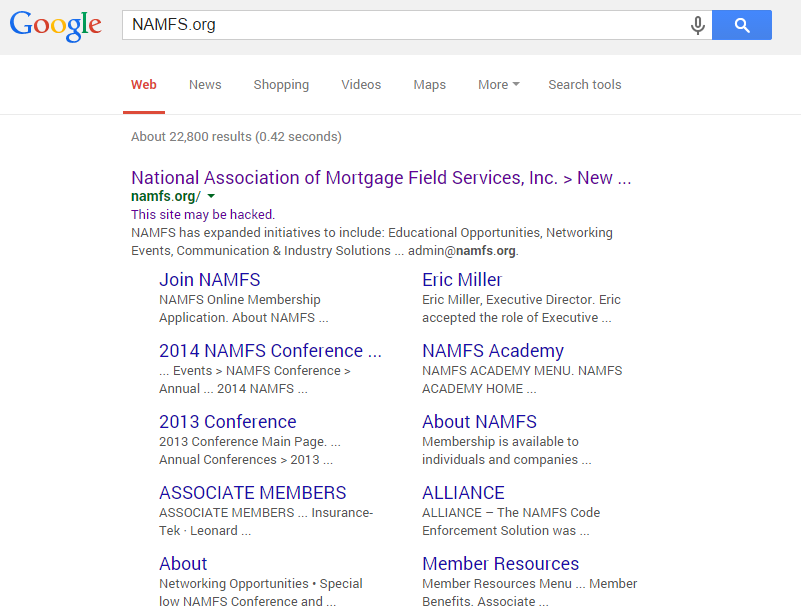Switch to the Shopping tab
Viewport: 801px width, 610px height.
[x=281, y=85]
